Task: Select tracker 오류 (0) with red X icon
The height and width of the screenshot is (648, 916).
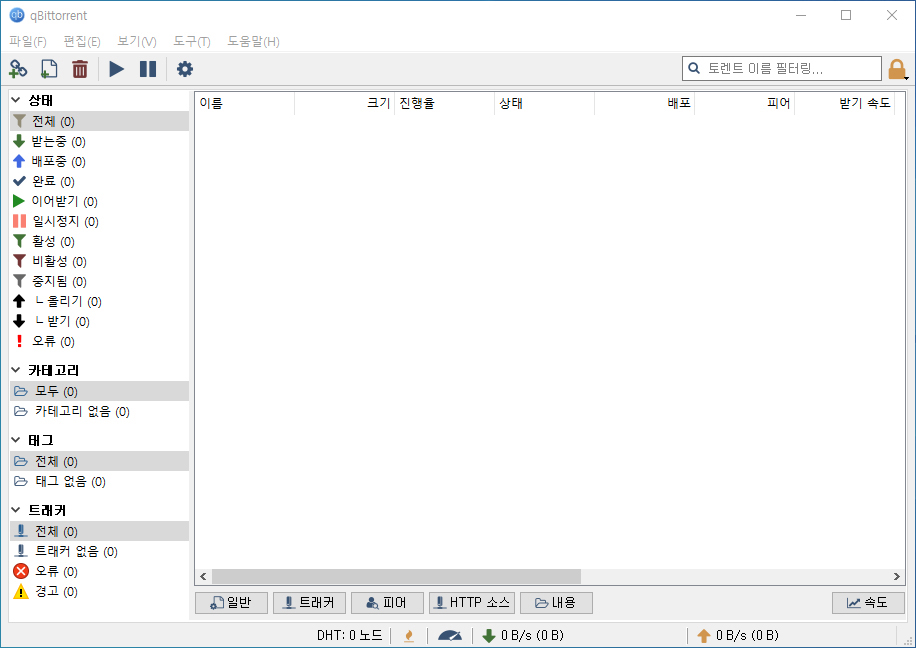Action: (99, 571)
